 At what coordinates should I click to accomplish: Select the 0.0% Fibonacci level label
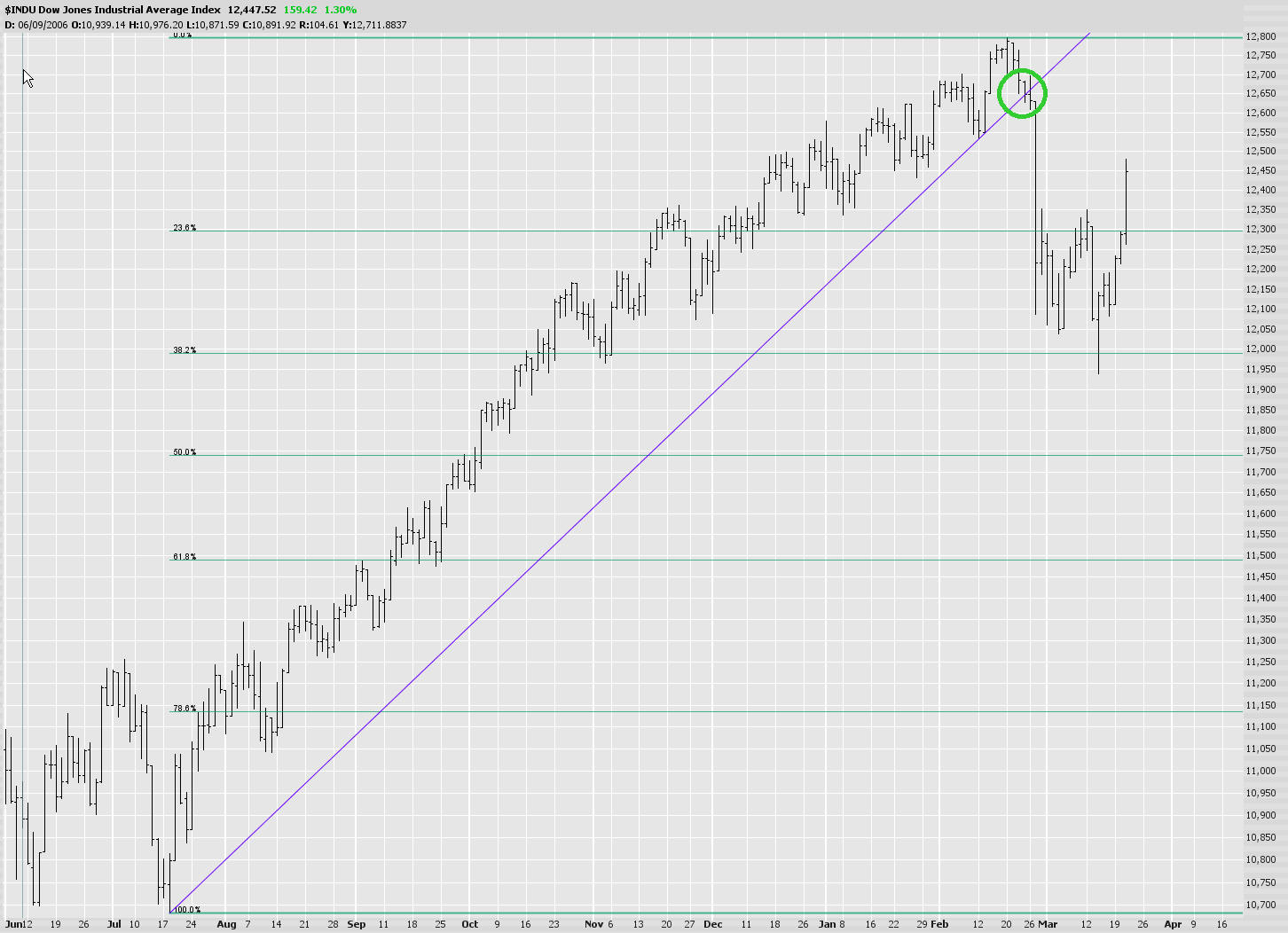coord(183,35)
